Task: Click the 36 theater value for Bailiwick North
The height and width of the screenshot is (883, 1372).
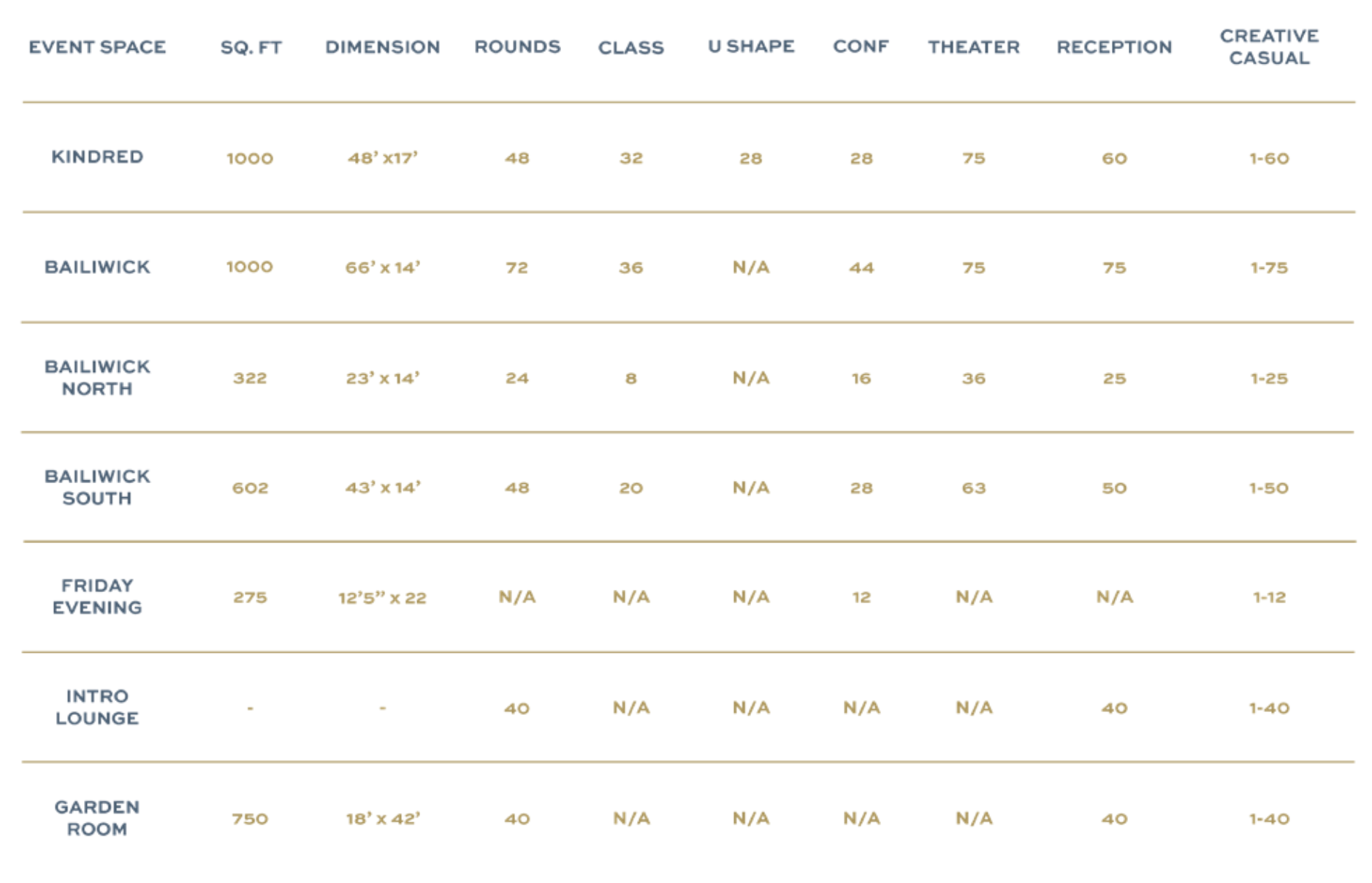Action: click(x=974, y=379)
